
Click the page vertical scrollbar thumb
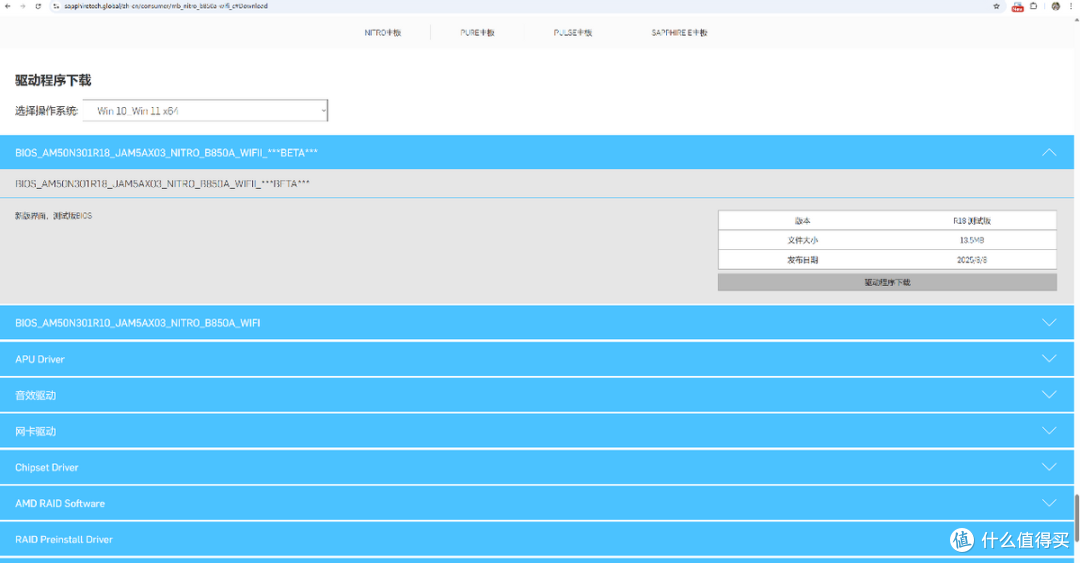coord(1077,518)
